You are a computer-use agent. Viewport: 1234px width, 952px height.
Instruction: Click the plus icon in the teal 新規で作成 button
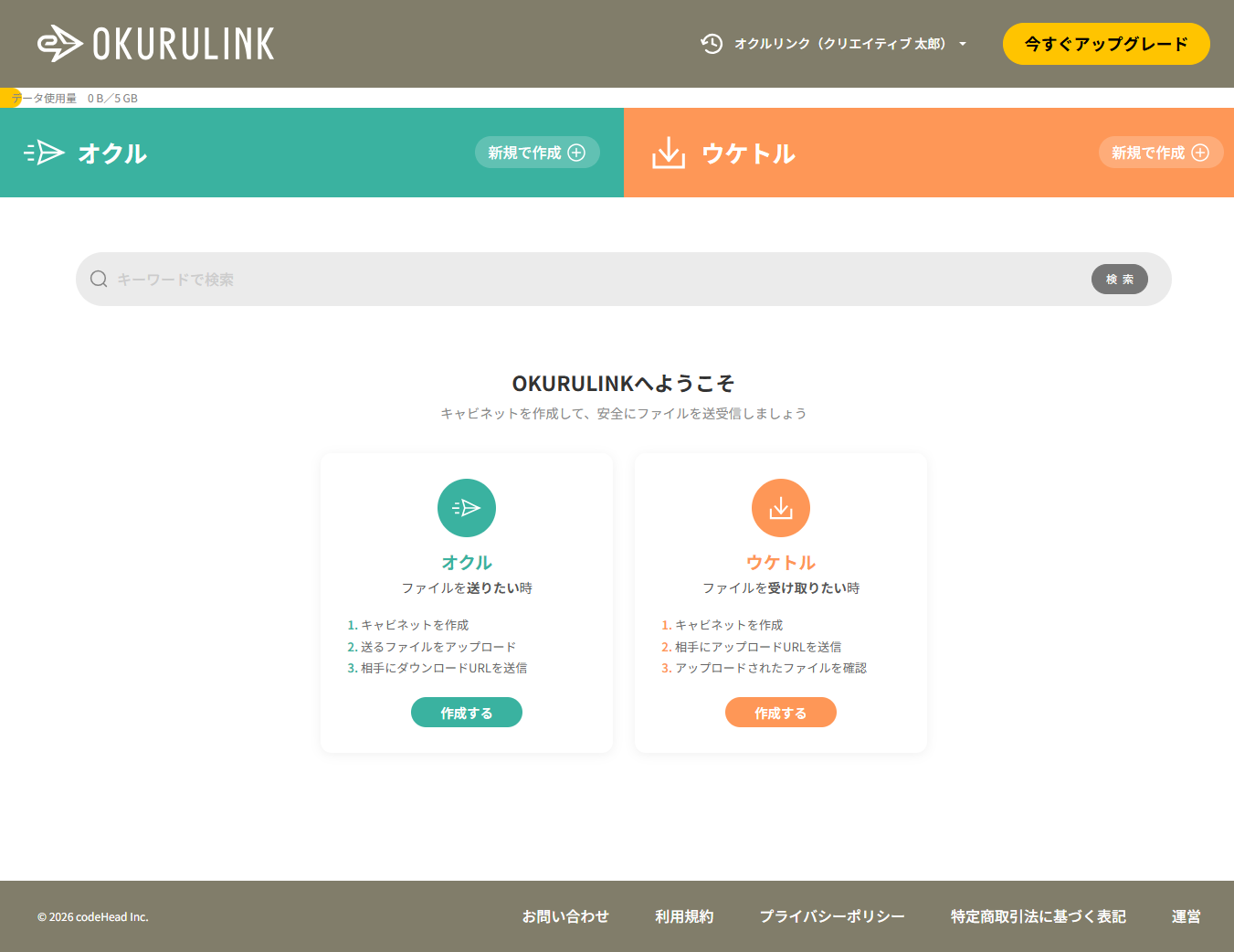[576, 153]
